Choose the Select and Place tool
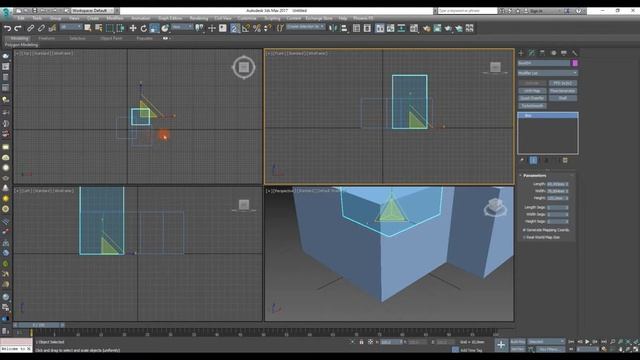 click(x=165, y=28)
